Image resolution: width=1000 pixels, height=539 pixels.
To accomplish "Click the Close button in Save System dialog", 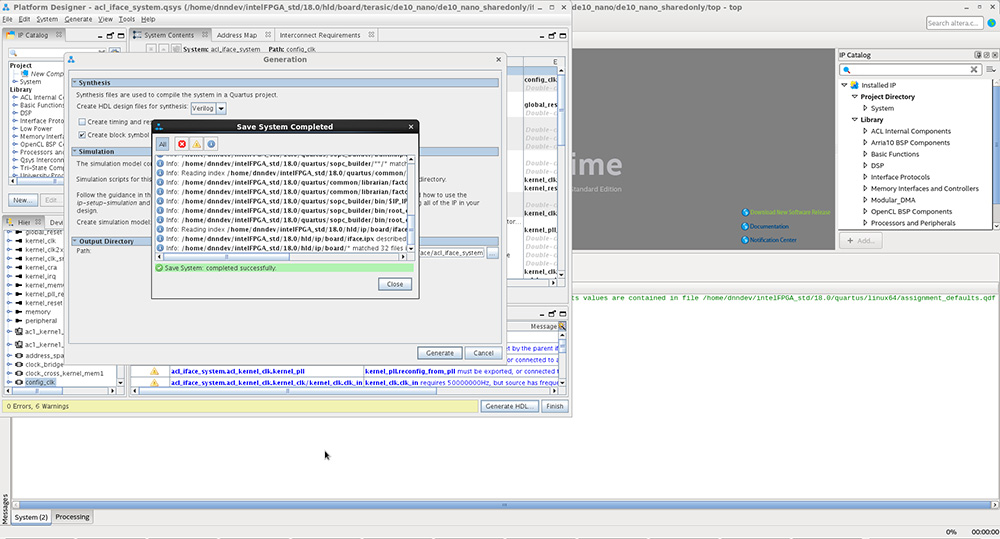I will [x=395, y=284].
